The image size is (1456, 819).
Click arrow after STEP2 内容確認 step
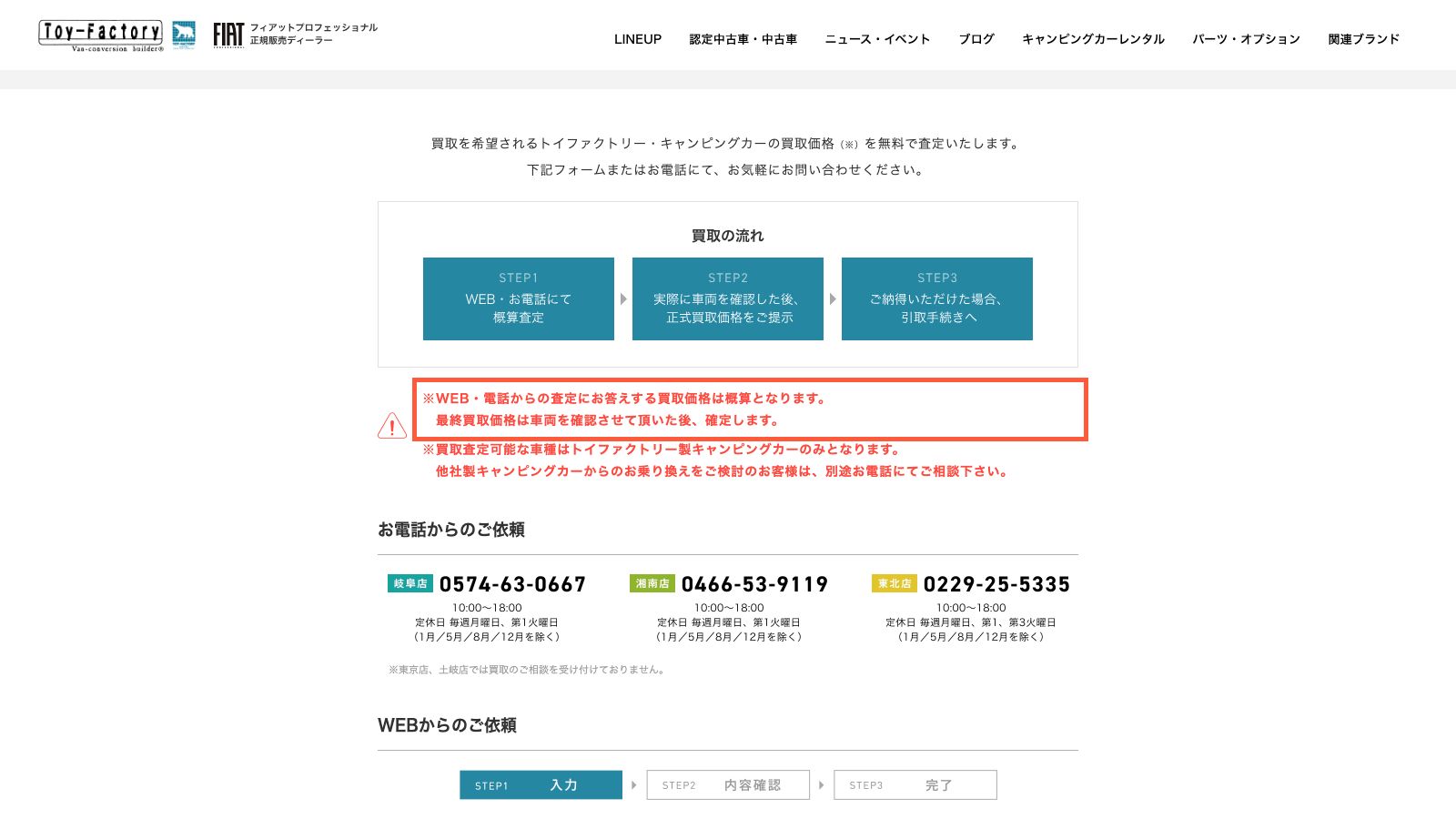(x=822, y=784)
